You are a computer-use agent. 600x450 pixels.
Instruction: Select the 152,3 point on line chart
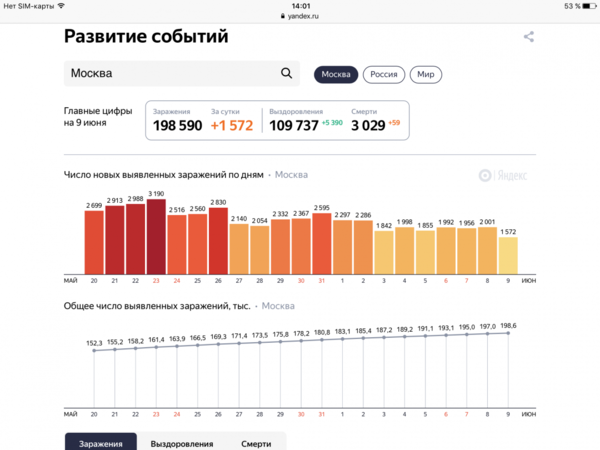tap(94, 350)
